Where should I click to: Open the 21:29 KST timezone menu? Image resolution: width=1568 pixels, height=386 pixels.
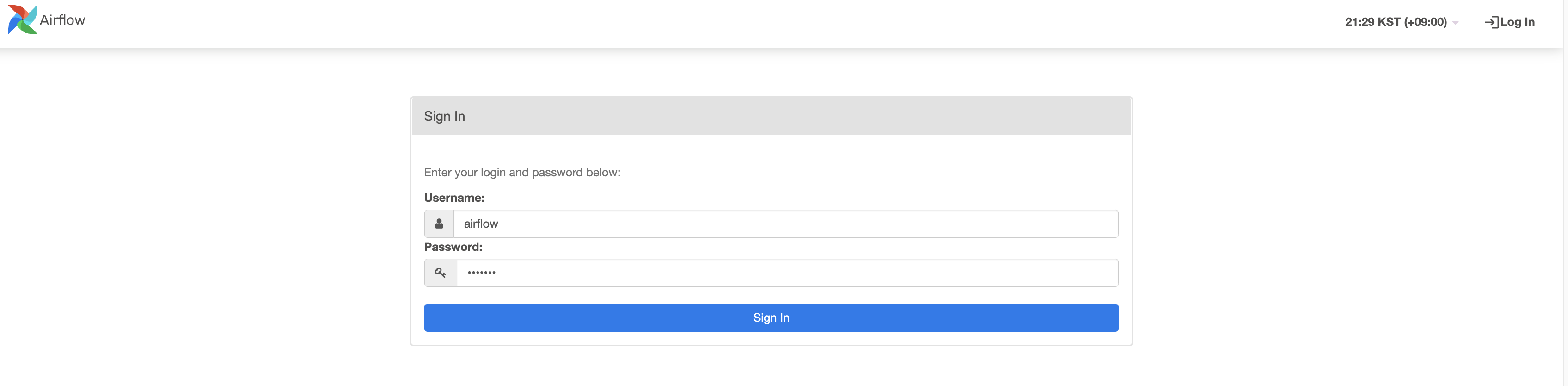point(1395,22)
